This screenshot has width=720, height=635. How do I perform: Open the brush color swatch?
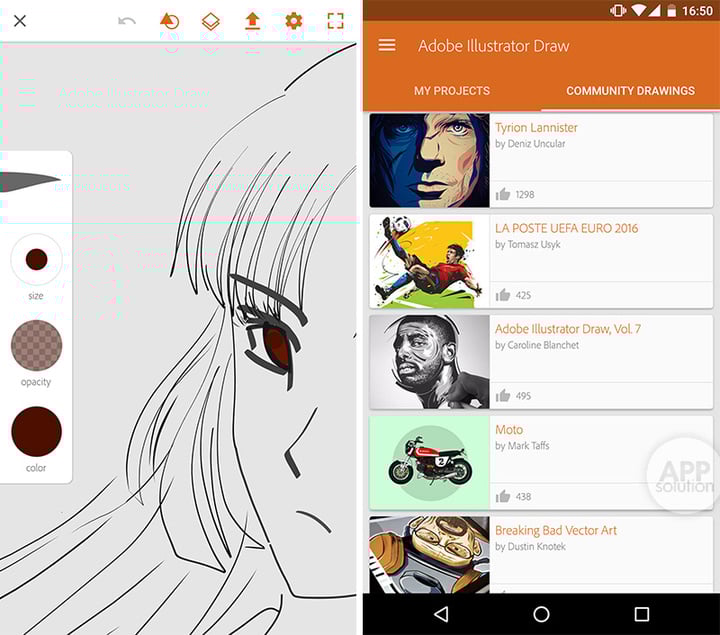coord(36,431)
